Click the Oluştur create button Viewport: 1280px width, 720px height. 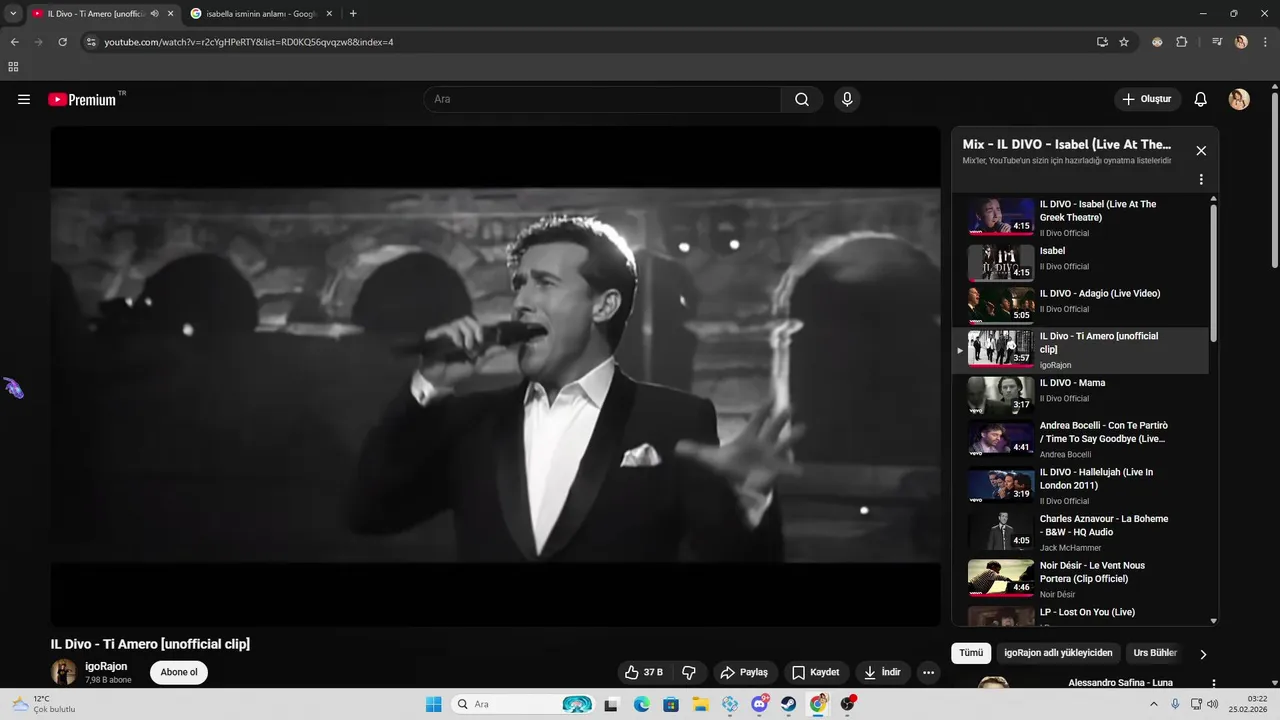click(x=1147, y=99)
